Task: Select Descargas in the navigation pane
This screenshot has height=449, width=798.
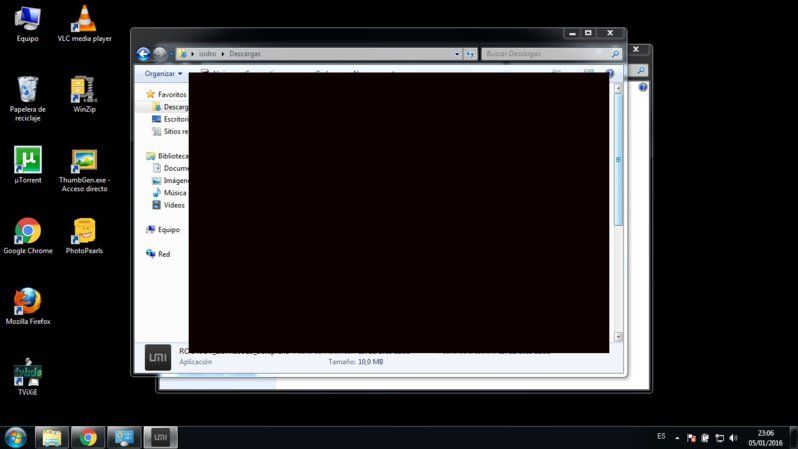Action: [170, 107]
